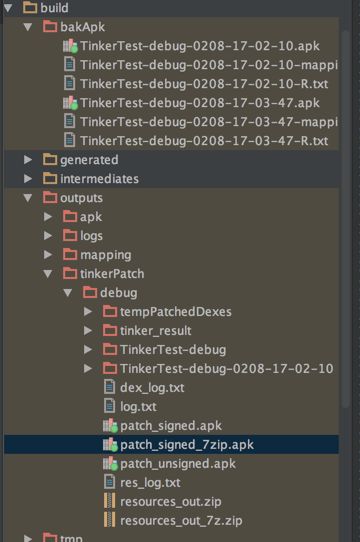
Task: Expand the generated folder
Action: click(28, 160)
